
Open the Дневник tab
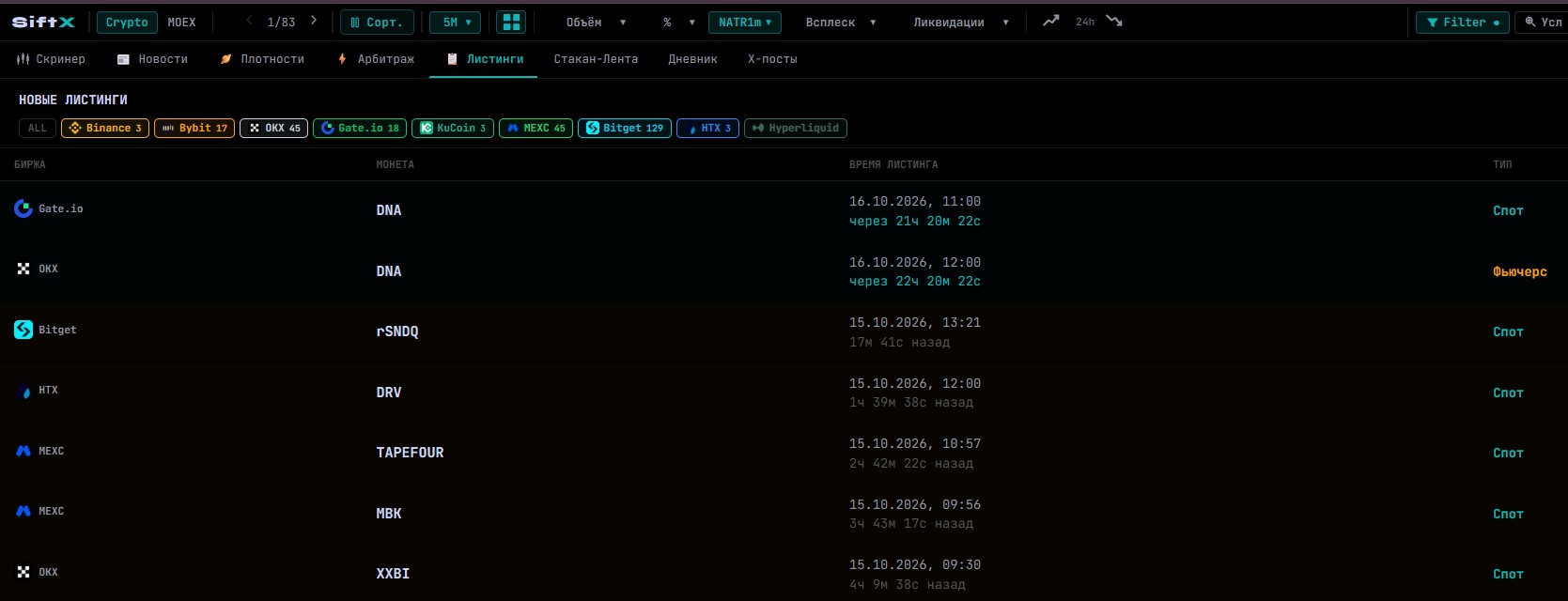tap(692, 59)
